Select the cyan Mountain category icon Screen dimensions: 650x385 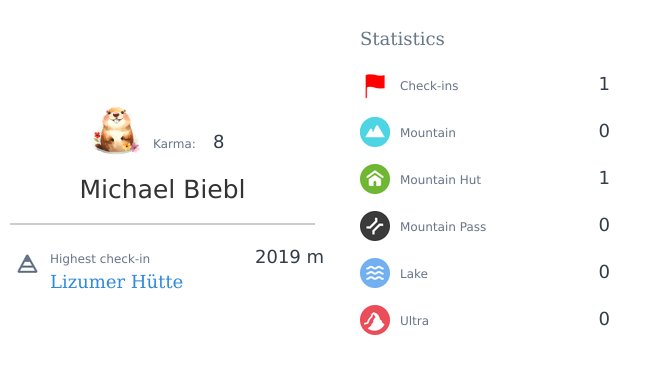(375, 132)
